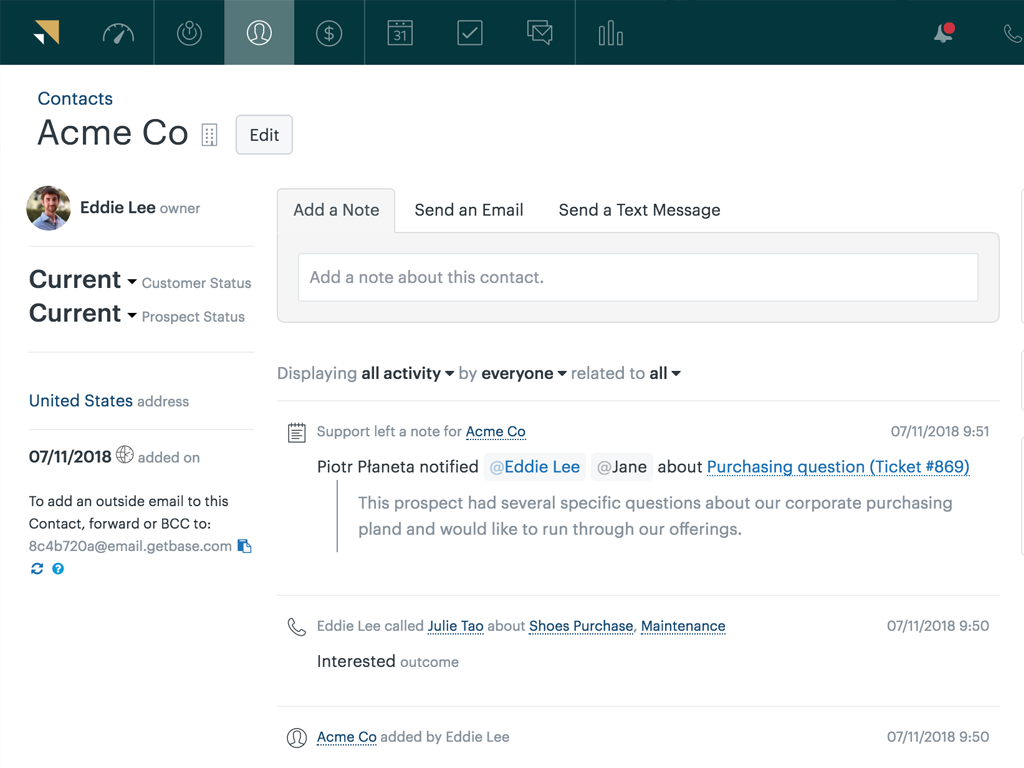Image resolution: width=1024 pixels, height=768 pixels.
Task: Open the Calendar icon in the toolbar
Action: (x=399, y=32)
